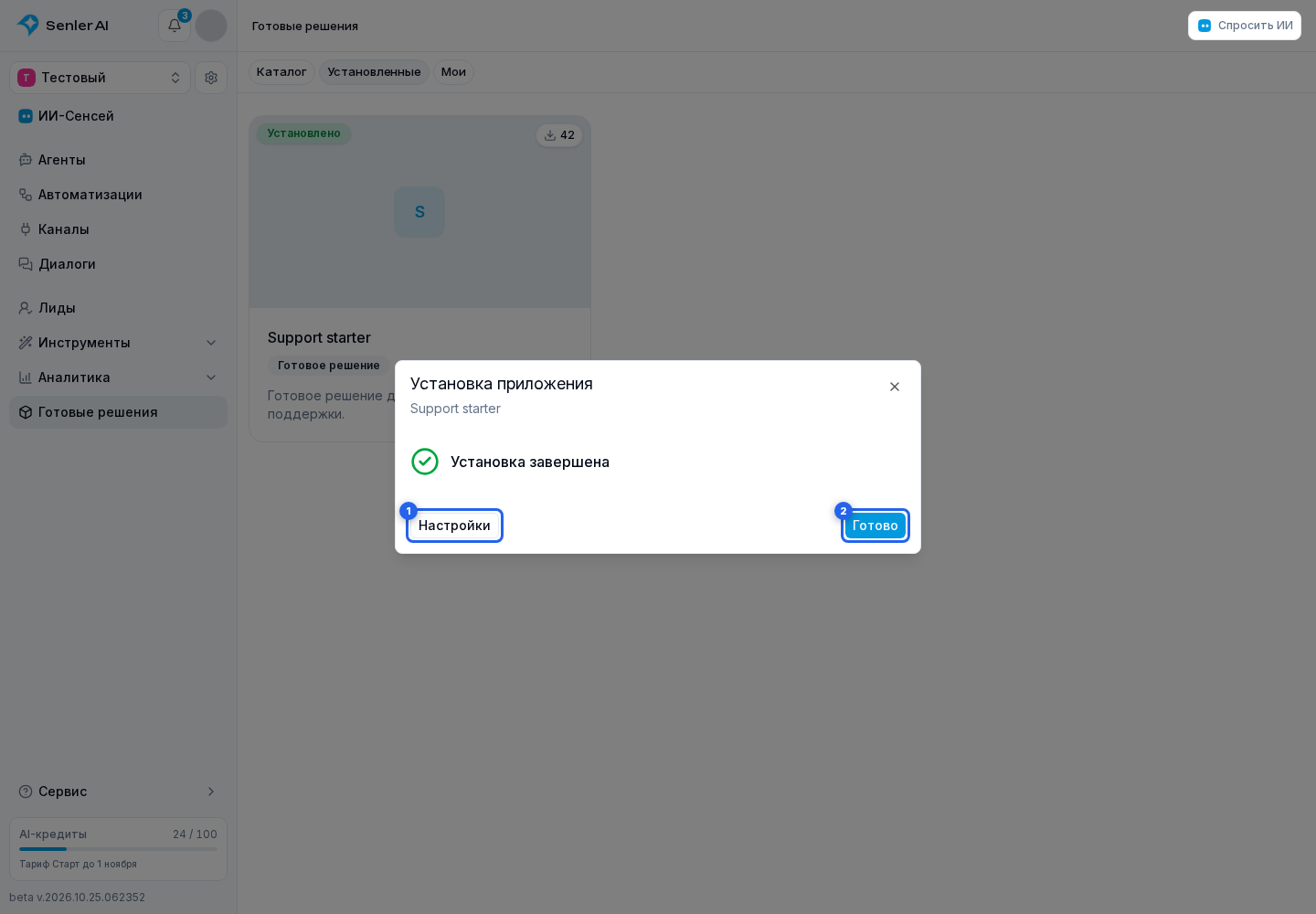Screen dimensions: 1316x914
Task: Click the download count 42 icon
Action: [550, 135]
